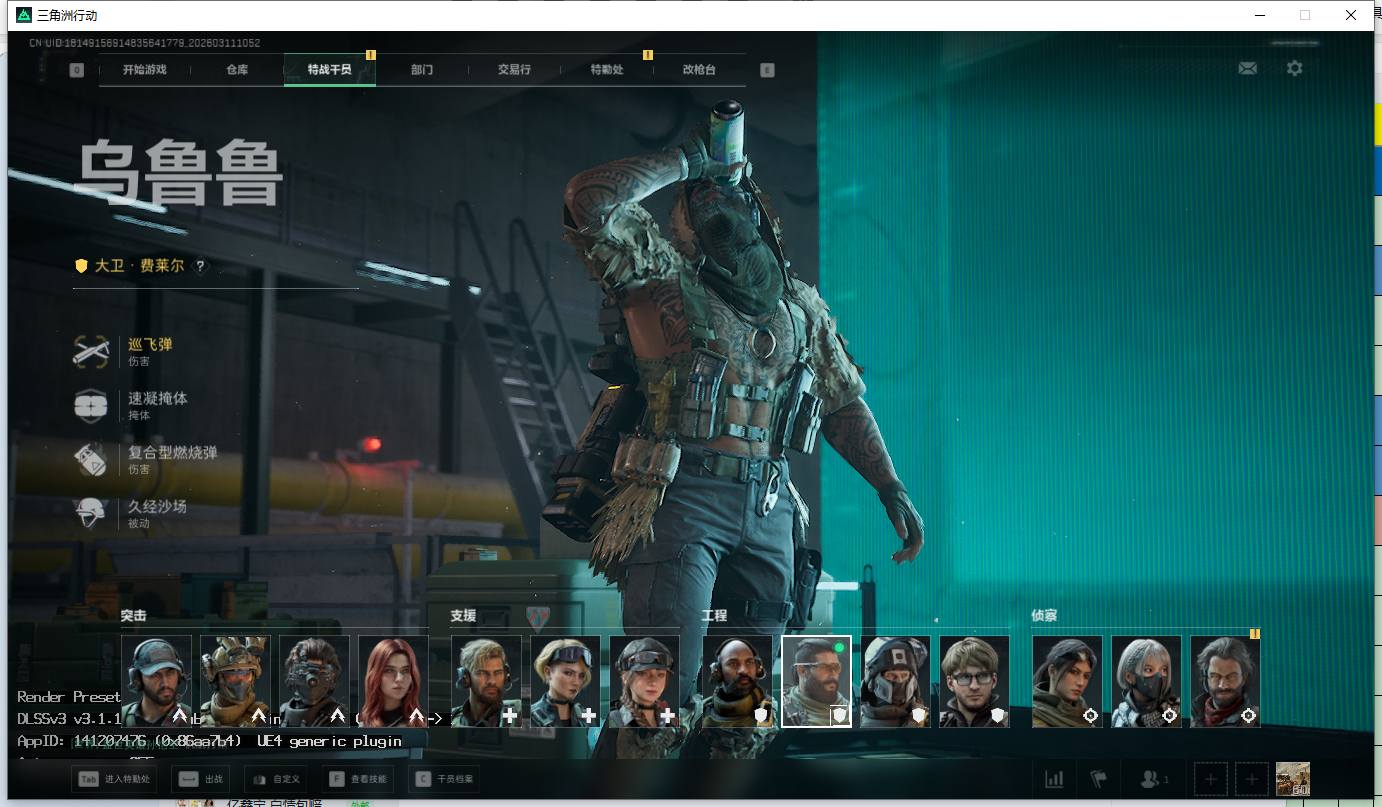Click the help question mark beside 大卫·费莱尔
This screenshot has height=807, width=1382.
(x=200, y=266)
